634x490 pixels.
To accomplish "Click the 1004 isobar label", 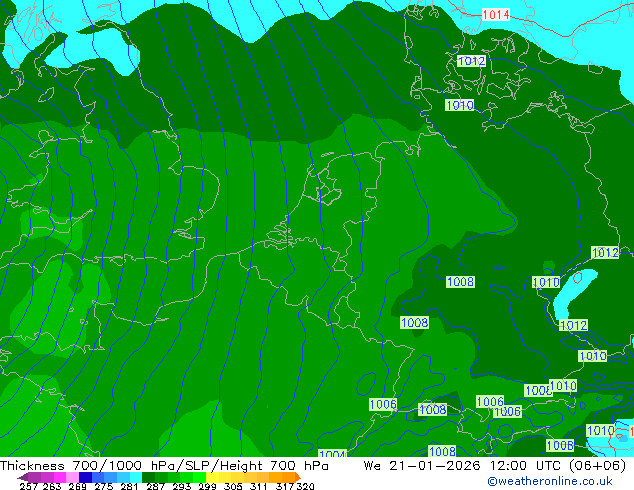I will (x=332, y=454).
